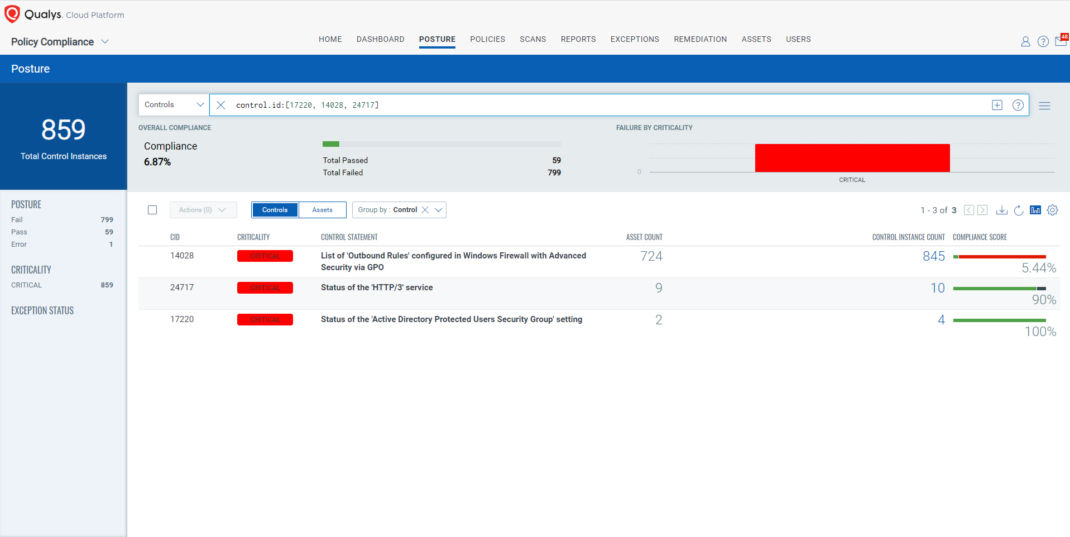The width and height of the screenshot is (1070, 537).
Task: Go to next page arrow
Action: click(982, 210)
